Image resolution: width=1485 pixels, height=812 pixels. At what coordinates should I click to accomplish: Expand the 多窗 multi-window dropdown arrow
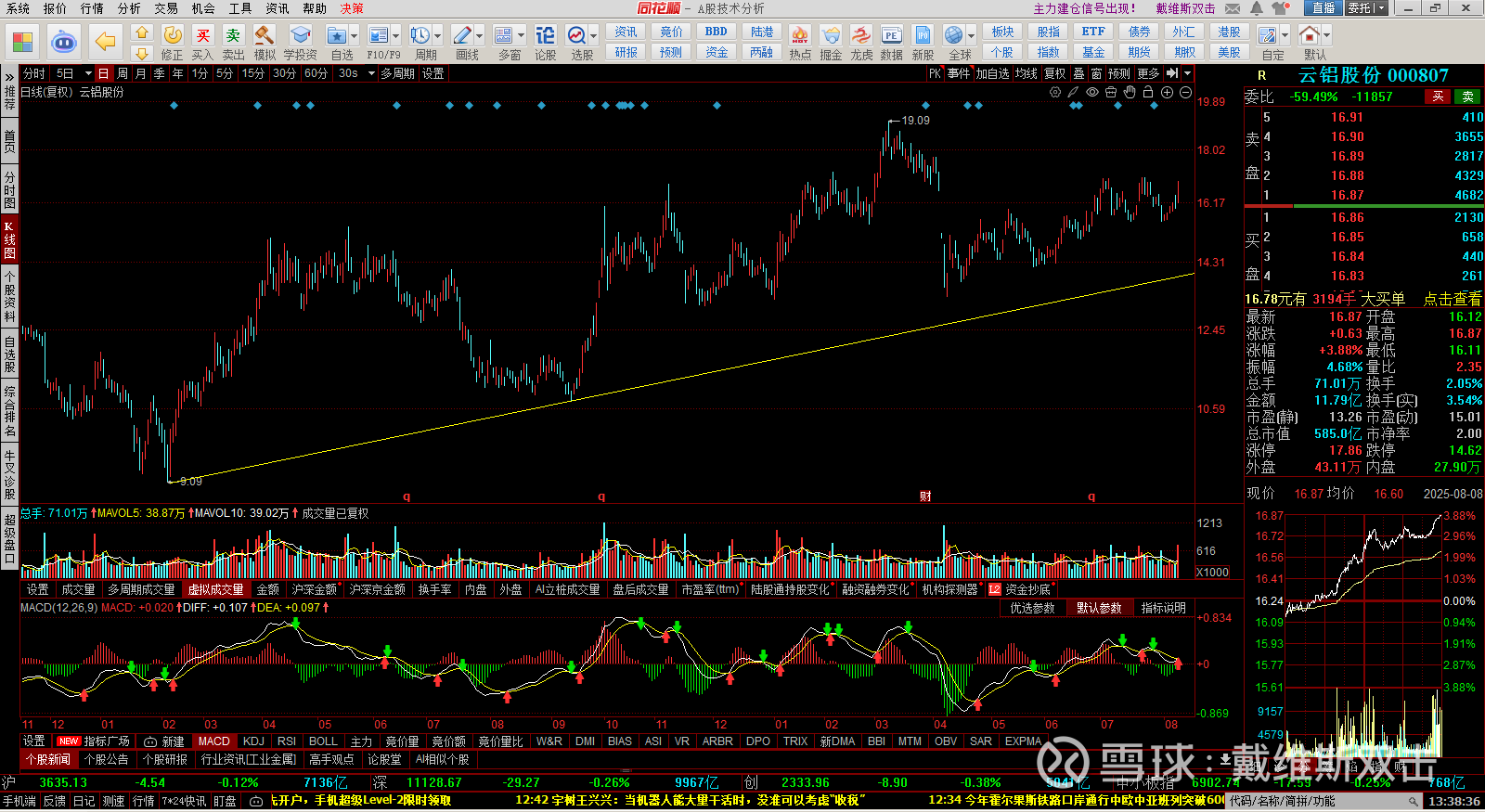coord(521,36)
